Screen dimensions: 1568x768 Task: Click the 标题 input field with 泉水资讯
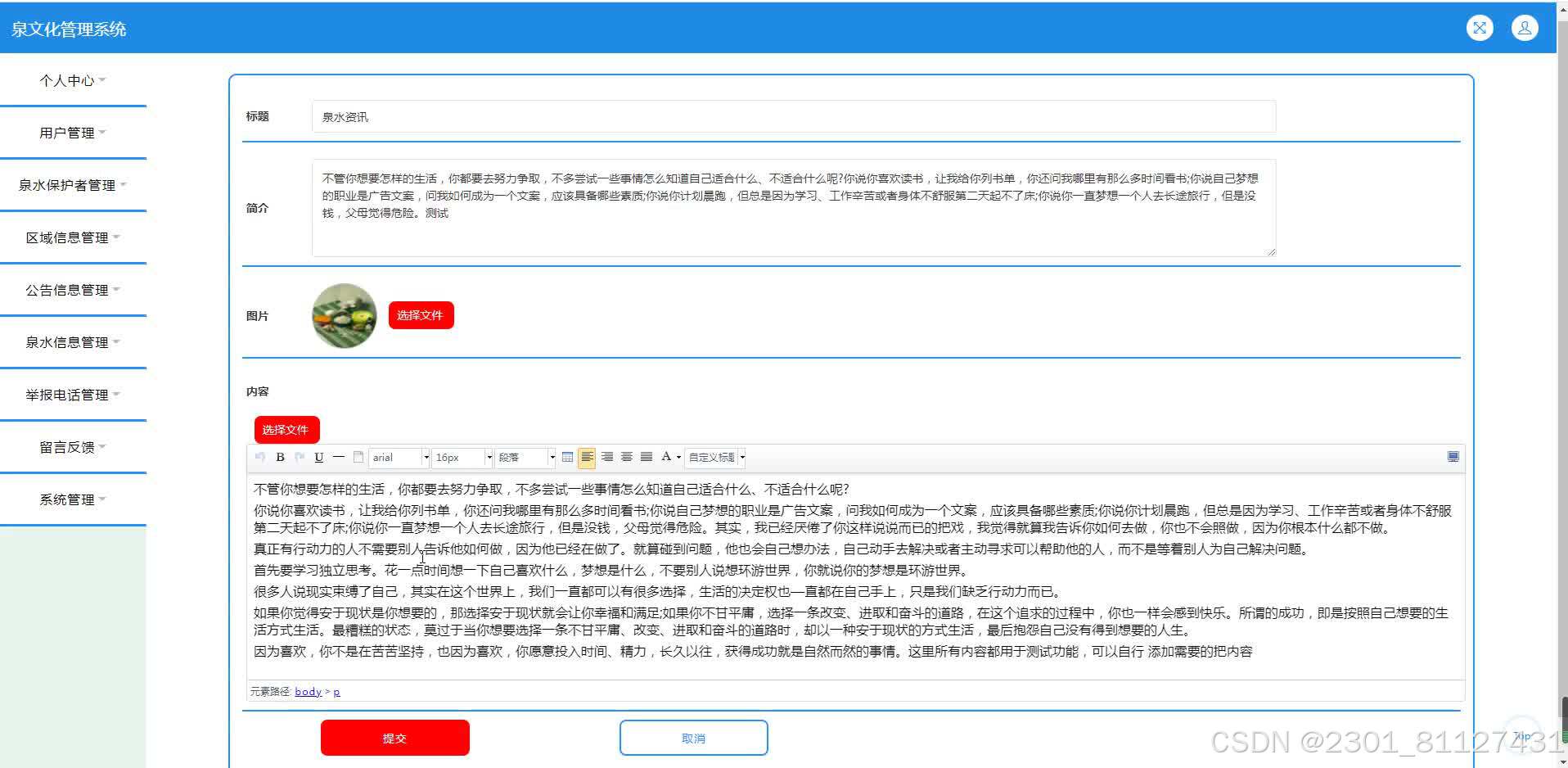click(794, 116)
